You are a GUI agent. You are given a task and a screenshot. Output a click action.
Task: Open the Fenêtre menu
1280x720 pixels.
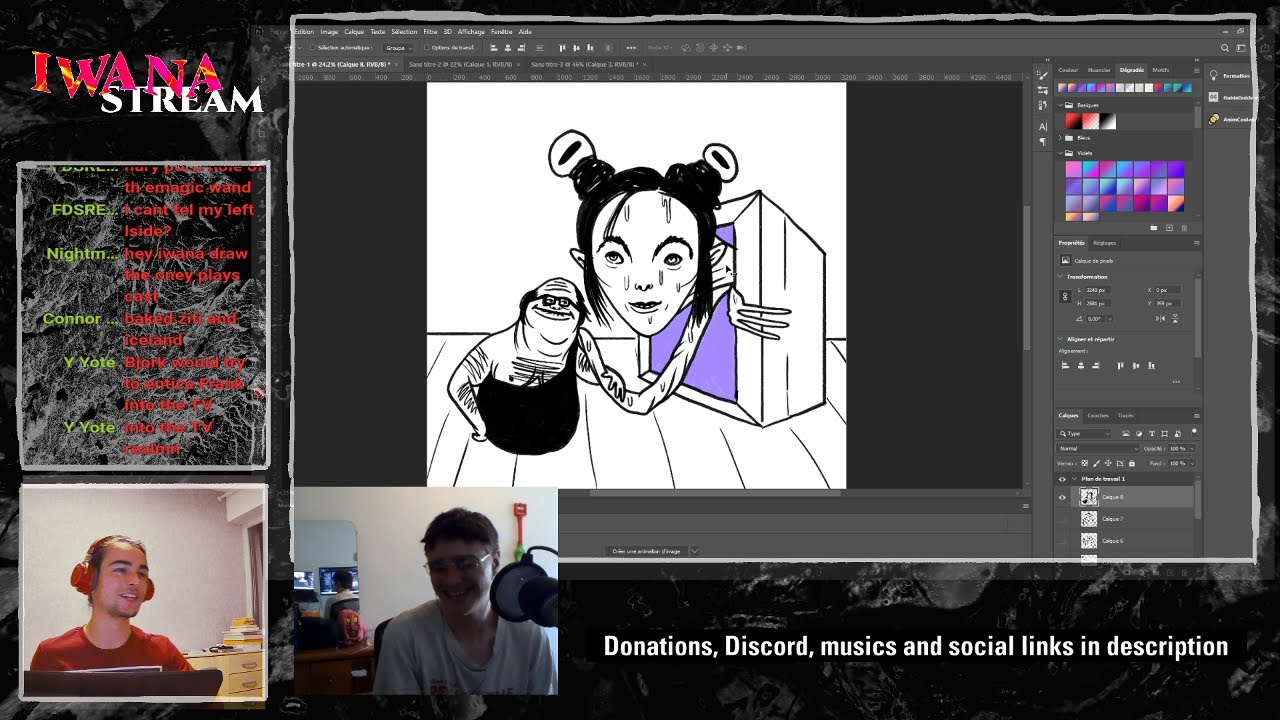pyautogui.click(x=501, y=32)
